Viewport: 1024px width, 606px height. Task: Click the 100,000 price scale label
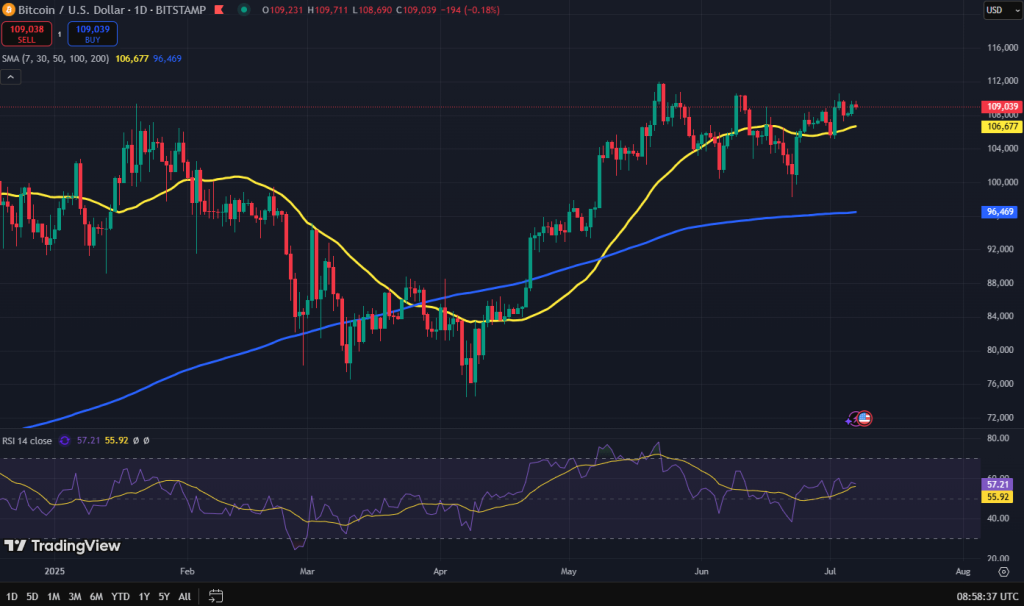1002,182
